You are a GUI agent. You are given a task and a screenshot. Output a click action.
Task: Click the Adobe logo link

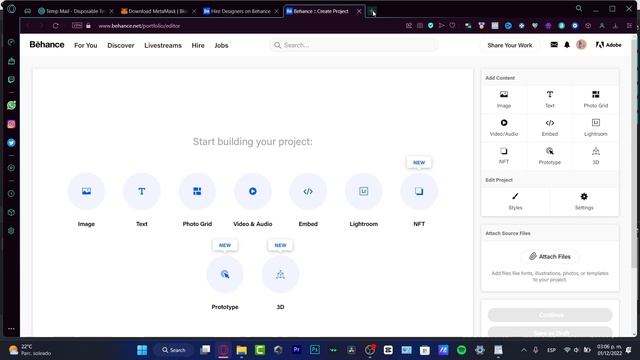click(x=609, y=45)
